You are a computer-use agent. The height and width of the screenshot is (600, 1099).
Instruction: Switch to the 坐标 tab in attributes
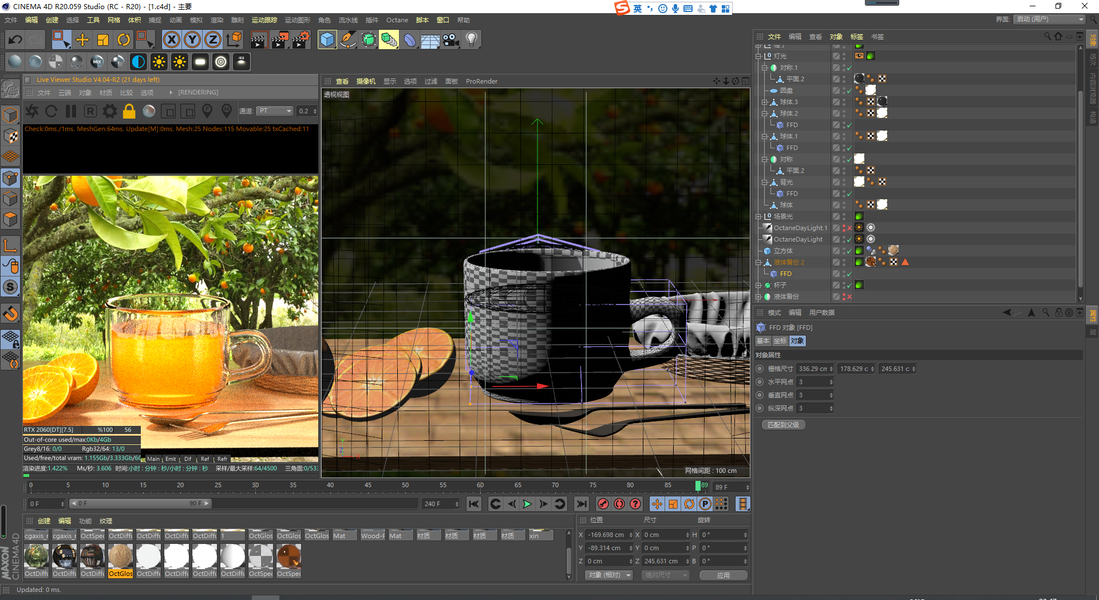(780, 341)
